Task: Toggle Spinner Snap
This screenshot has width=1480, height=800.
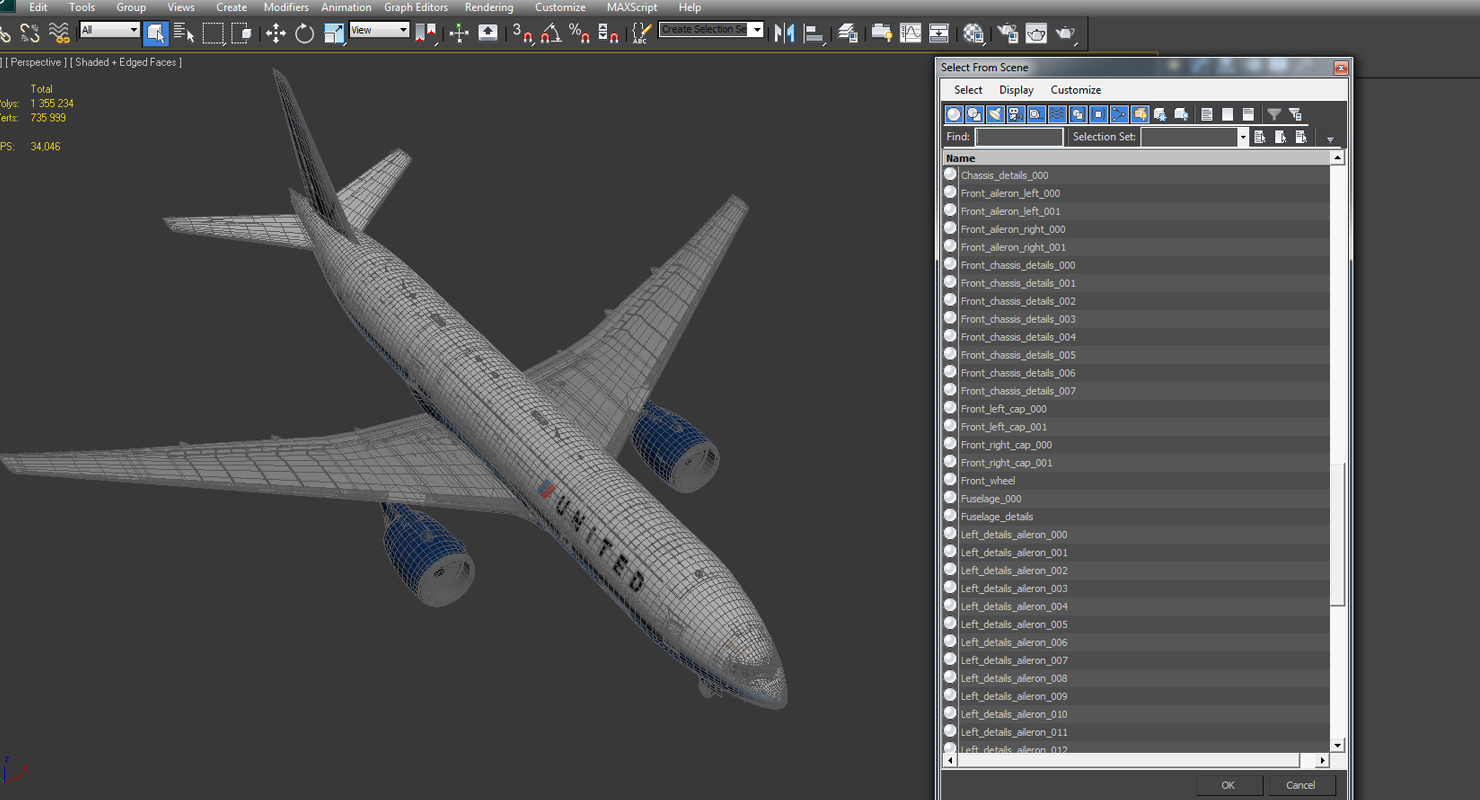Action: [x=608, y=33]
